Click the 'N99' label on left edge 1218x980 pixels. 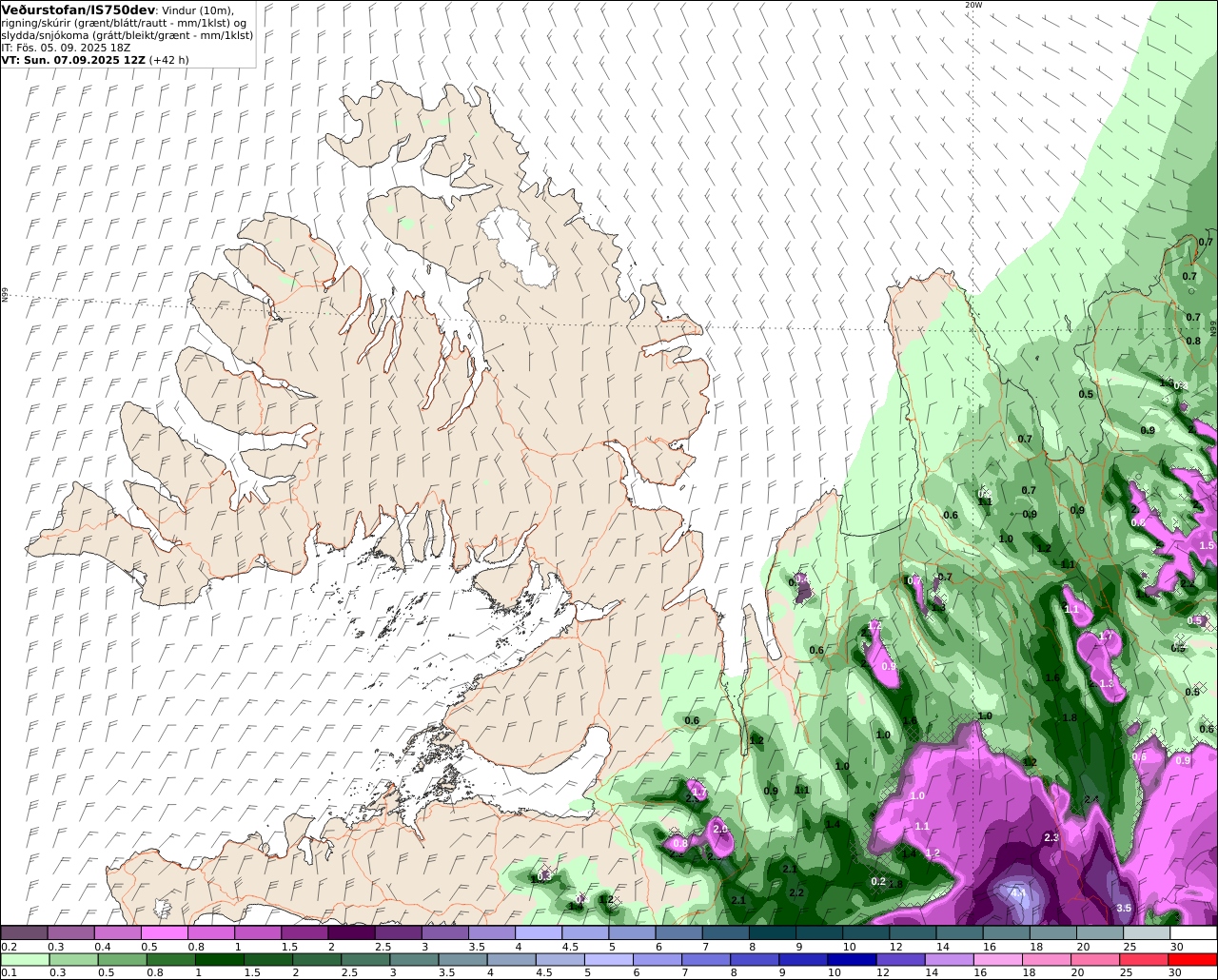tap(5, 296)
